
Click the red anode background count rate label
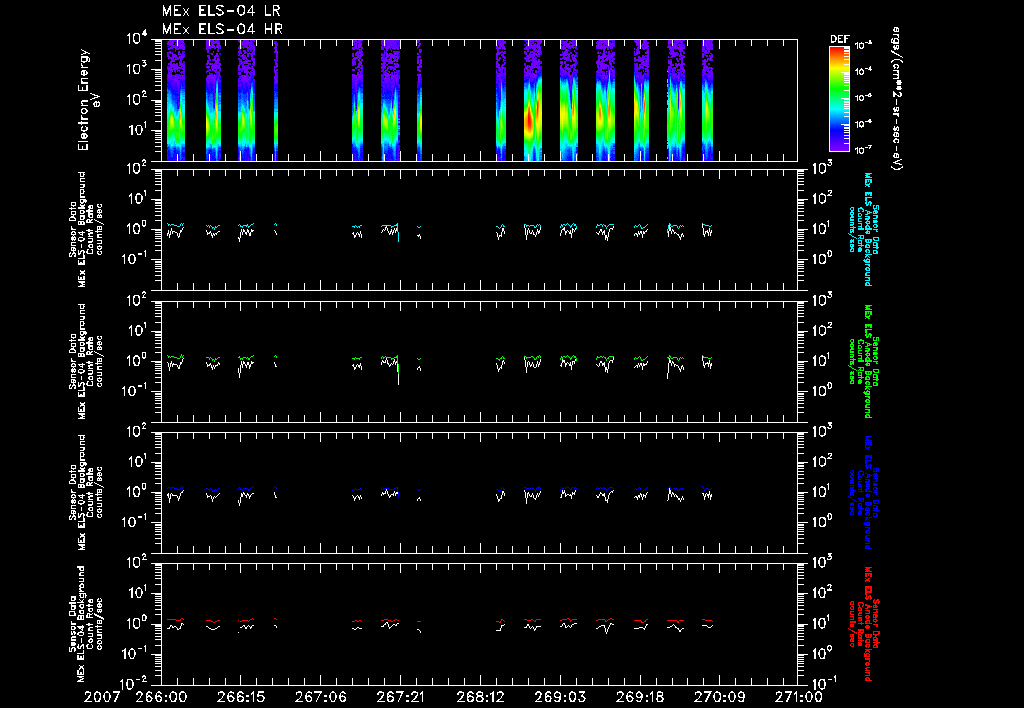click(864, 624)
